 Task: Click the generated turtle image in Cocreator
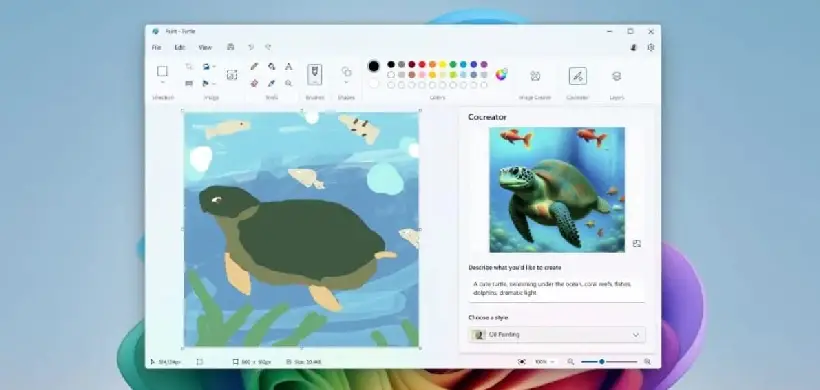click(x=557, y=190)
